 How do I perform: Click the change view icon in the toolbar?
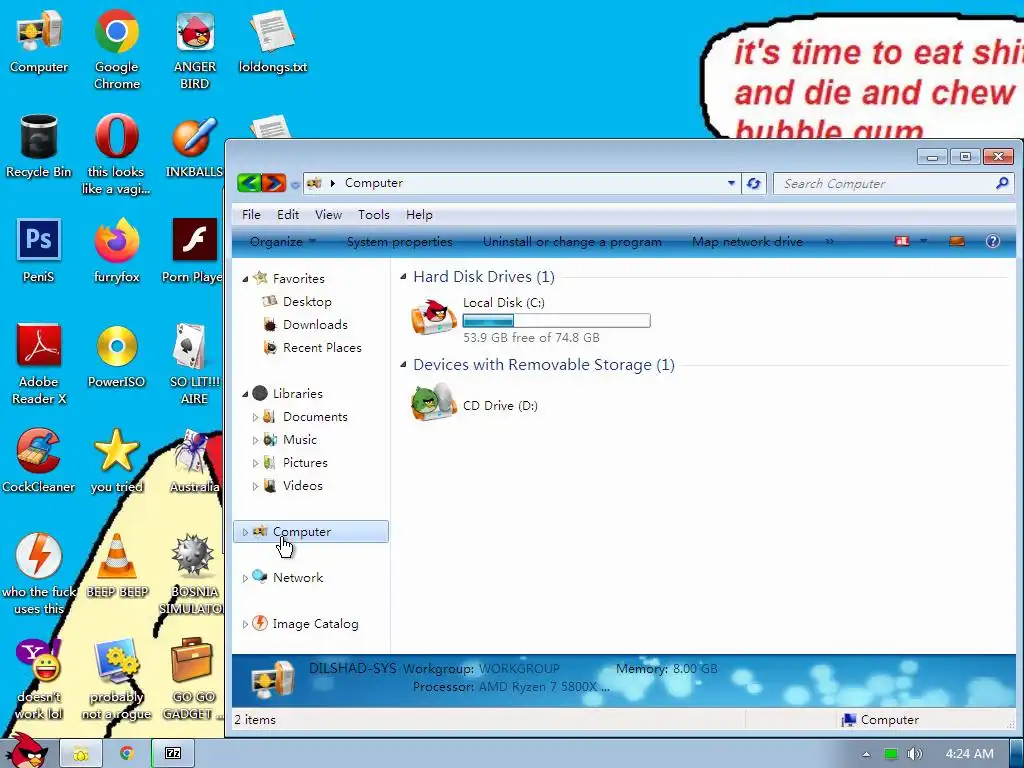(x=902, y=242)
